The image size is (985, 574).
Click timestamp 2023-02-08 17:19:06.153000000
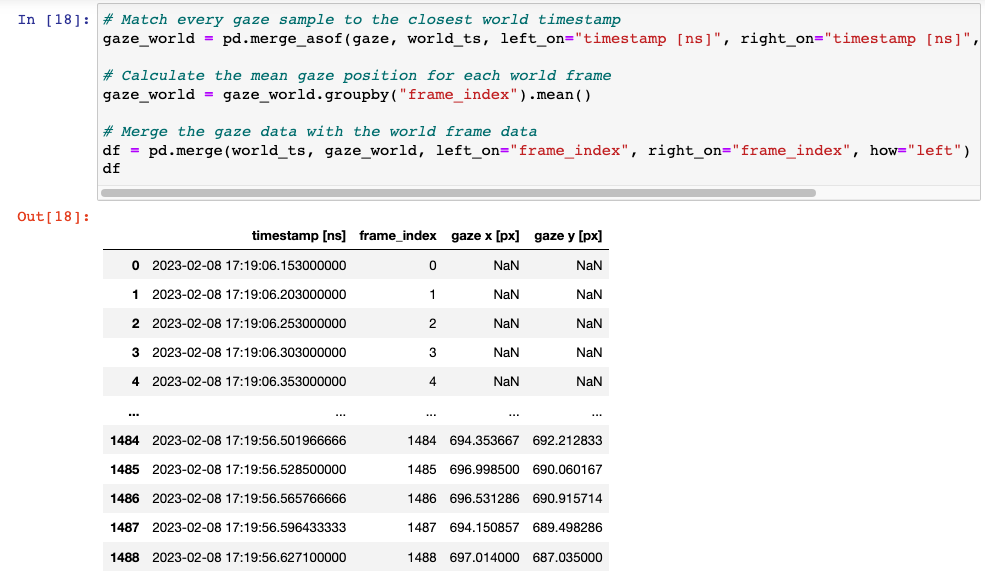click(x=249, y=266)
